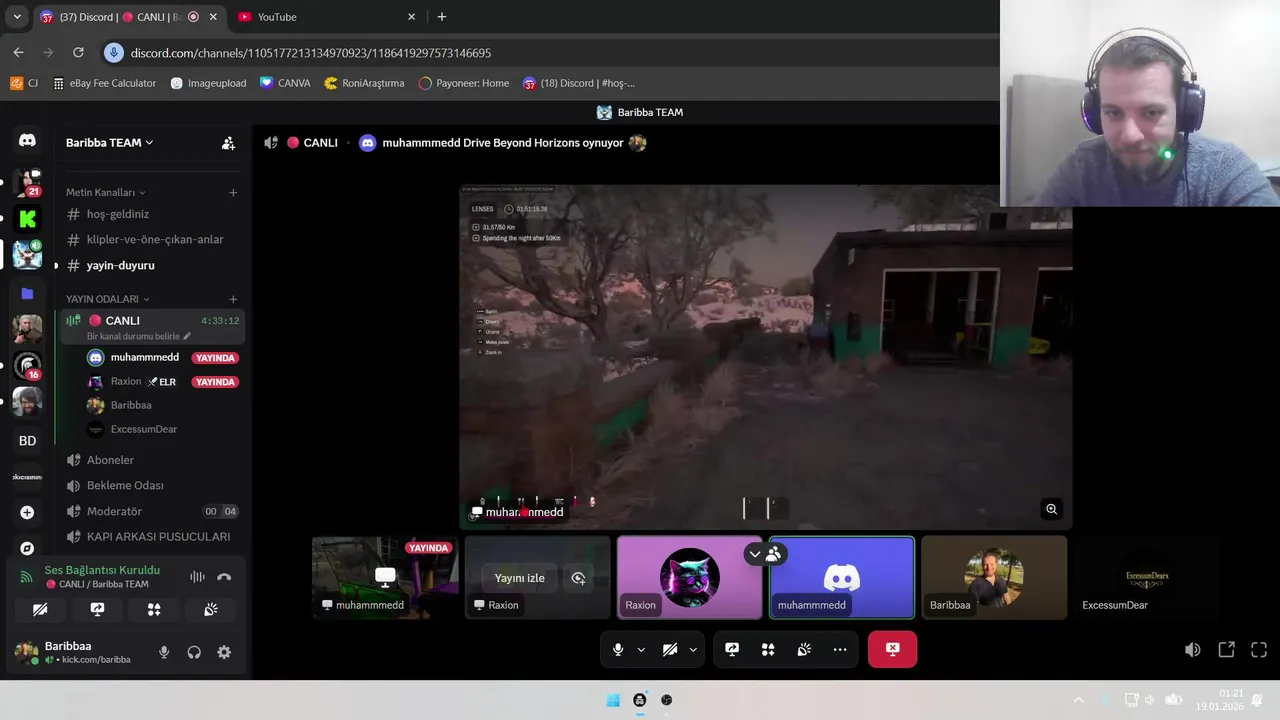This screenshot has width=1280, height=720.
Task: Open the browser tab search dropdown
Action: [x=17, y=17]
